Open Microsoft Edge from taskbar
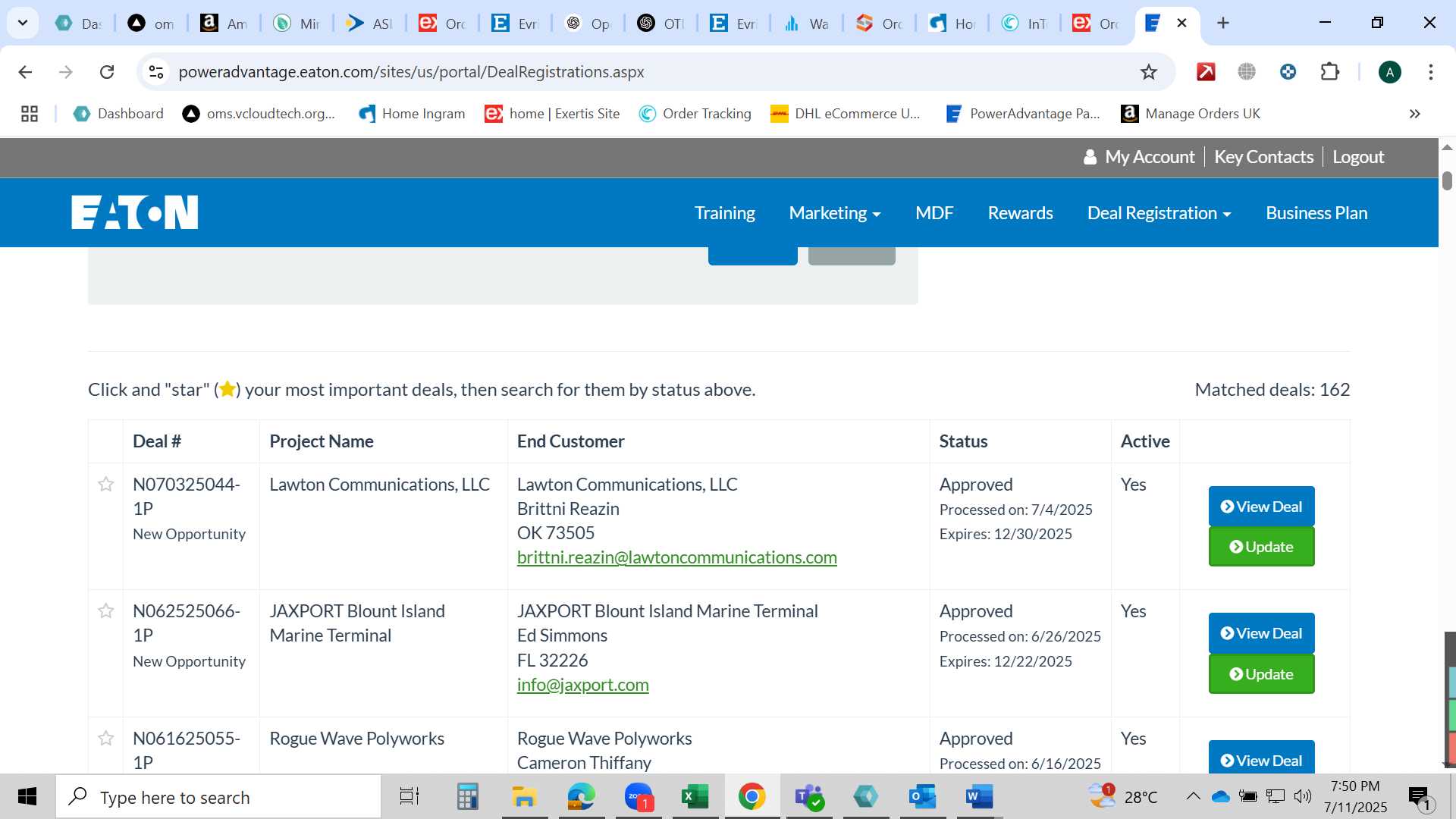Image resolution: width=1456 pixels, height=819 pixels. [581, 797]
